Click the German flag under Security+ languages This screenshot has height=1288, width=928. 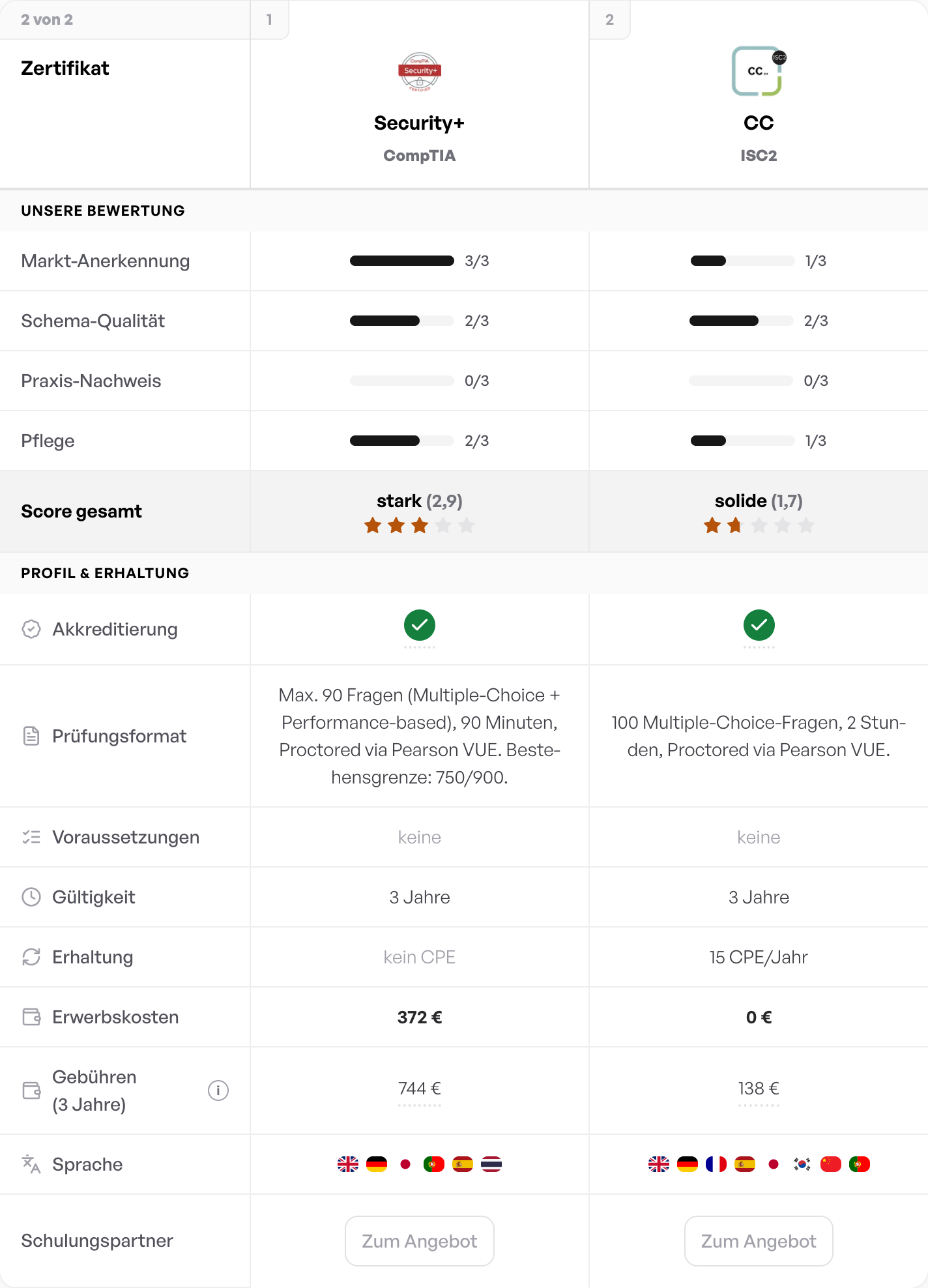coord(377,1164)
